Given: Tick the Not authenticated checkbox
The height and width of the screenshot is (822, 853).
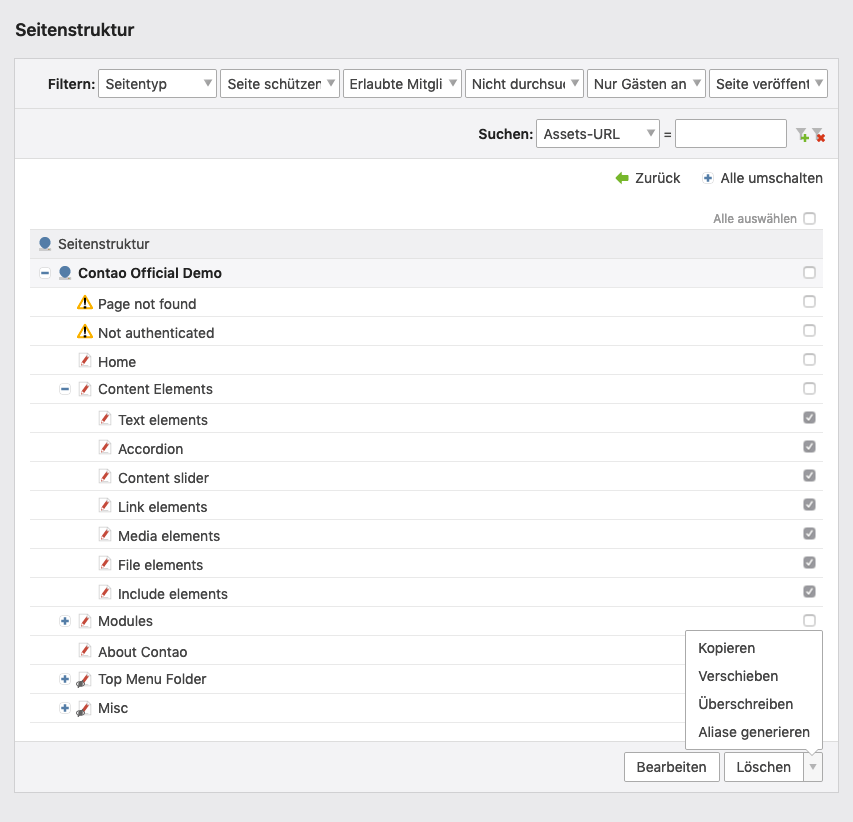Looking at the screenshot, I should click(x=809, y=330).
